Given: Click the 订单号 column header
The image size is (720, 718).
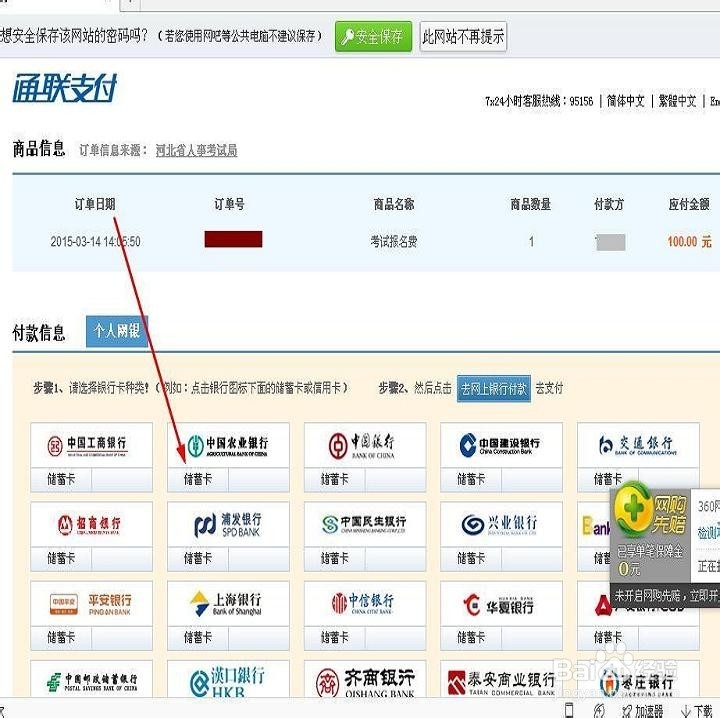Looking at the screenshot, I should (x=229, y=204).
